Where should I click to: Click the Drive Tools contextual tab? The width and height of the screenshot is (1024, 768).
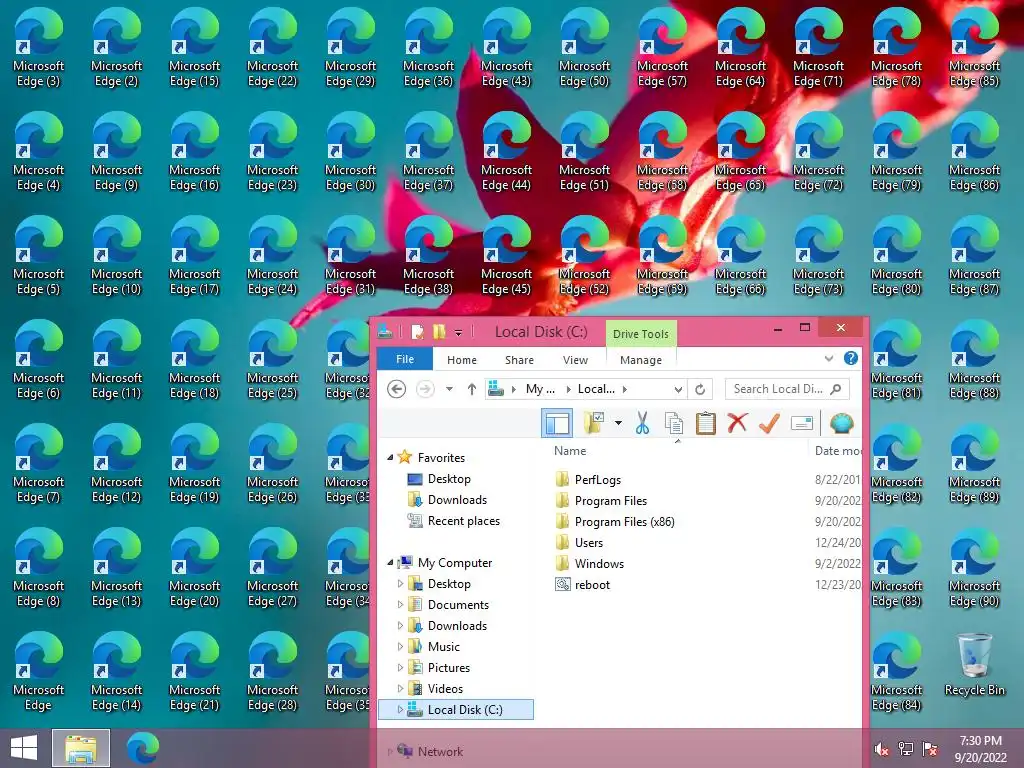[x=641, y=334]
